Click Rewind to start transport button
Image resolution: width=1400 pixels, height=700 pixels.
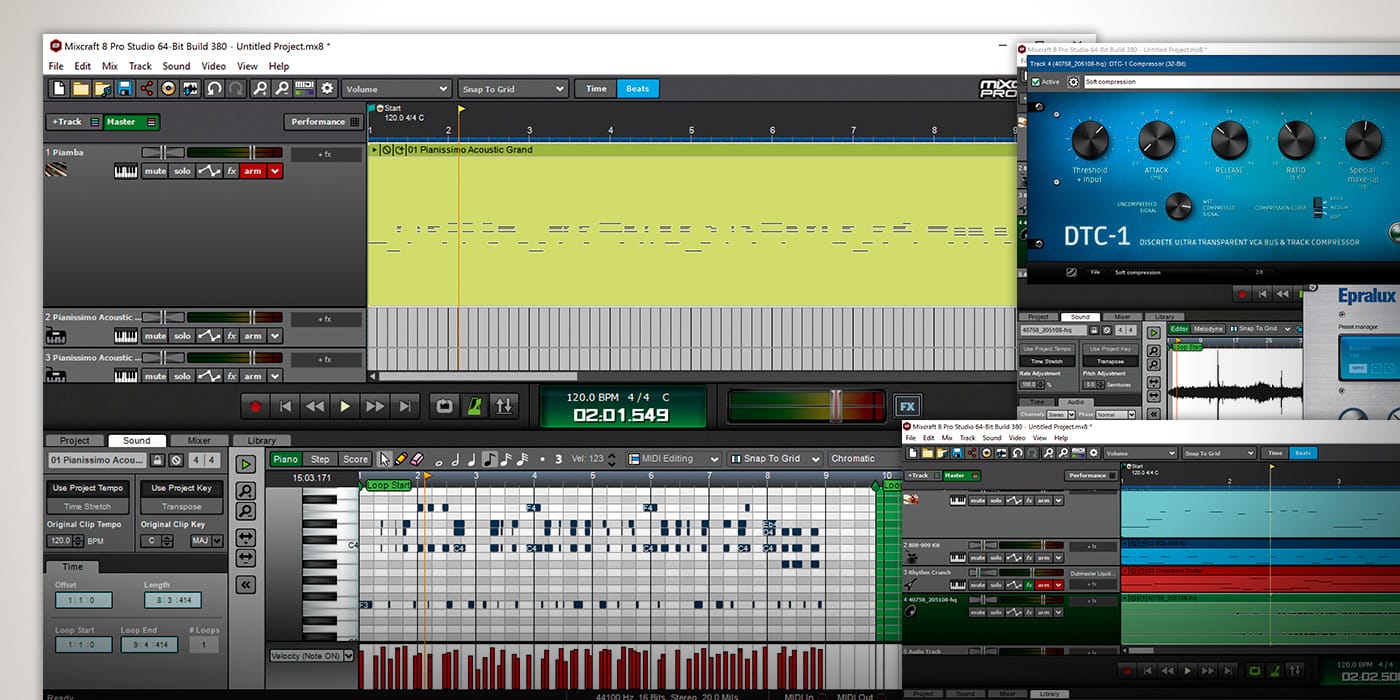point(285,406)
